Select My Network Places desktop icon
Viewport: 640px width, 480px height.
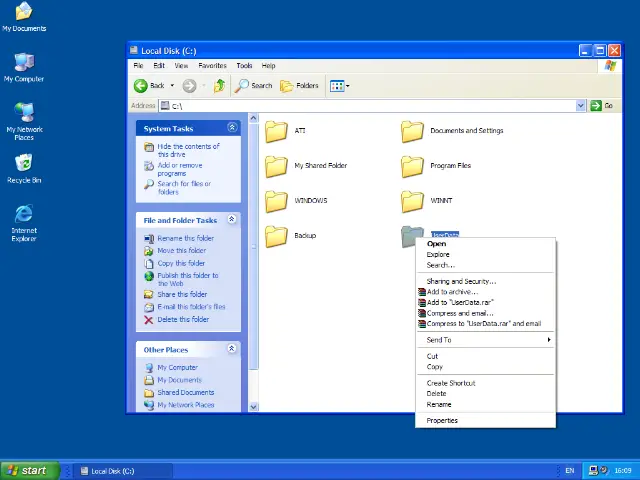tap(24, 122)
